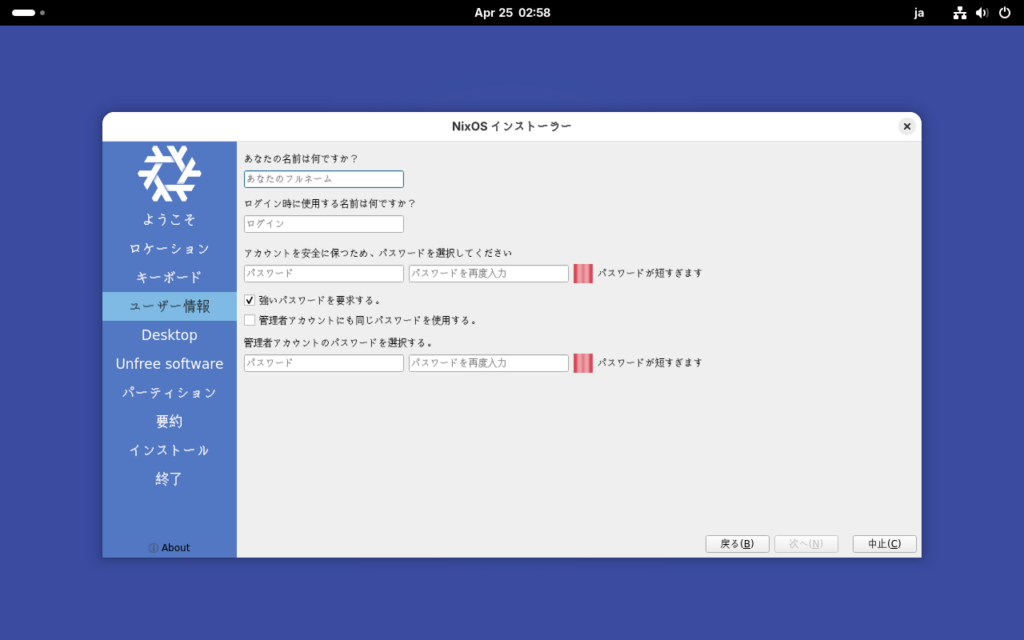Go to Unfree software step
1024x640 pixels.
pyautogui.click(x=169, y=364)
